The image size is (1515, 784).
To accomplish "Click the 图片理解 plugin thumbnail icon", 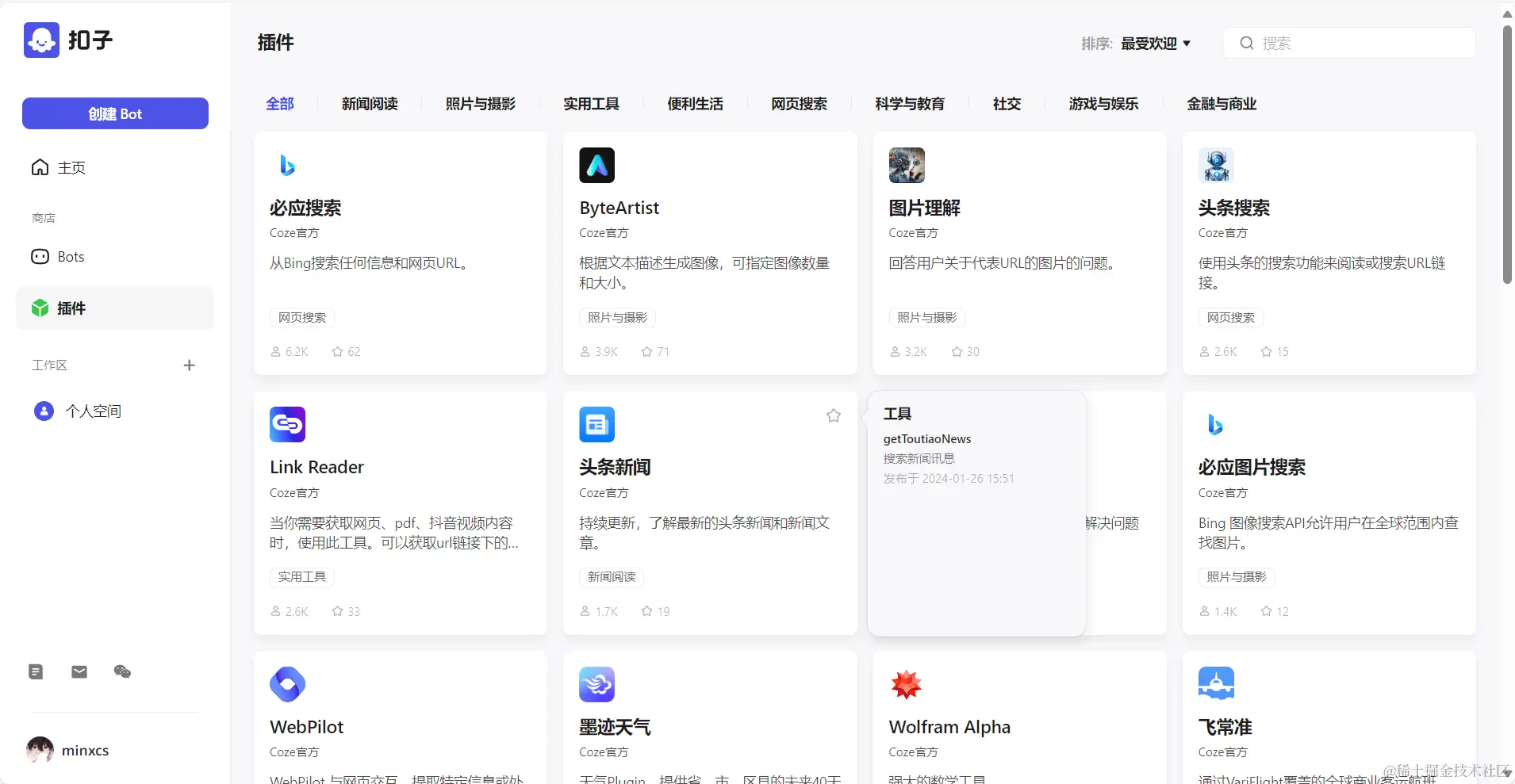I will 907,165.
